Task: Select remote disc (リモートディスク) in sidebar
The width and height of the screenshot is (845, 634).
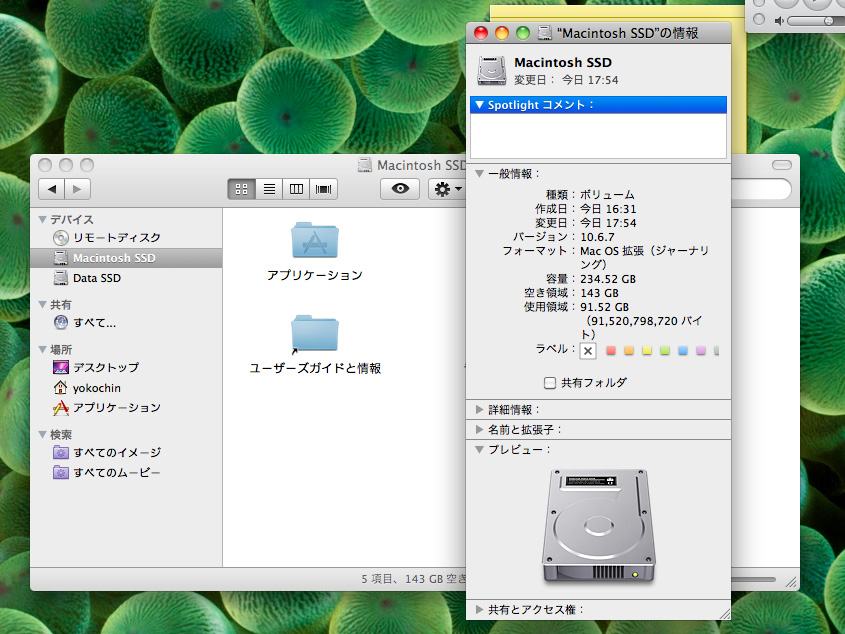Action: click(x=126, y=238)
